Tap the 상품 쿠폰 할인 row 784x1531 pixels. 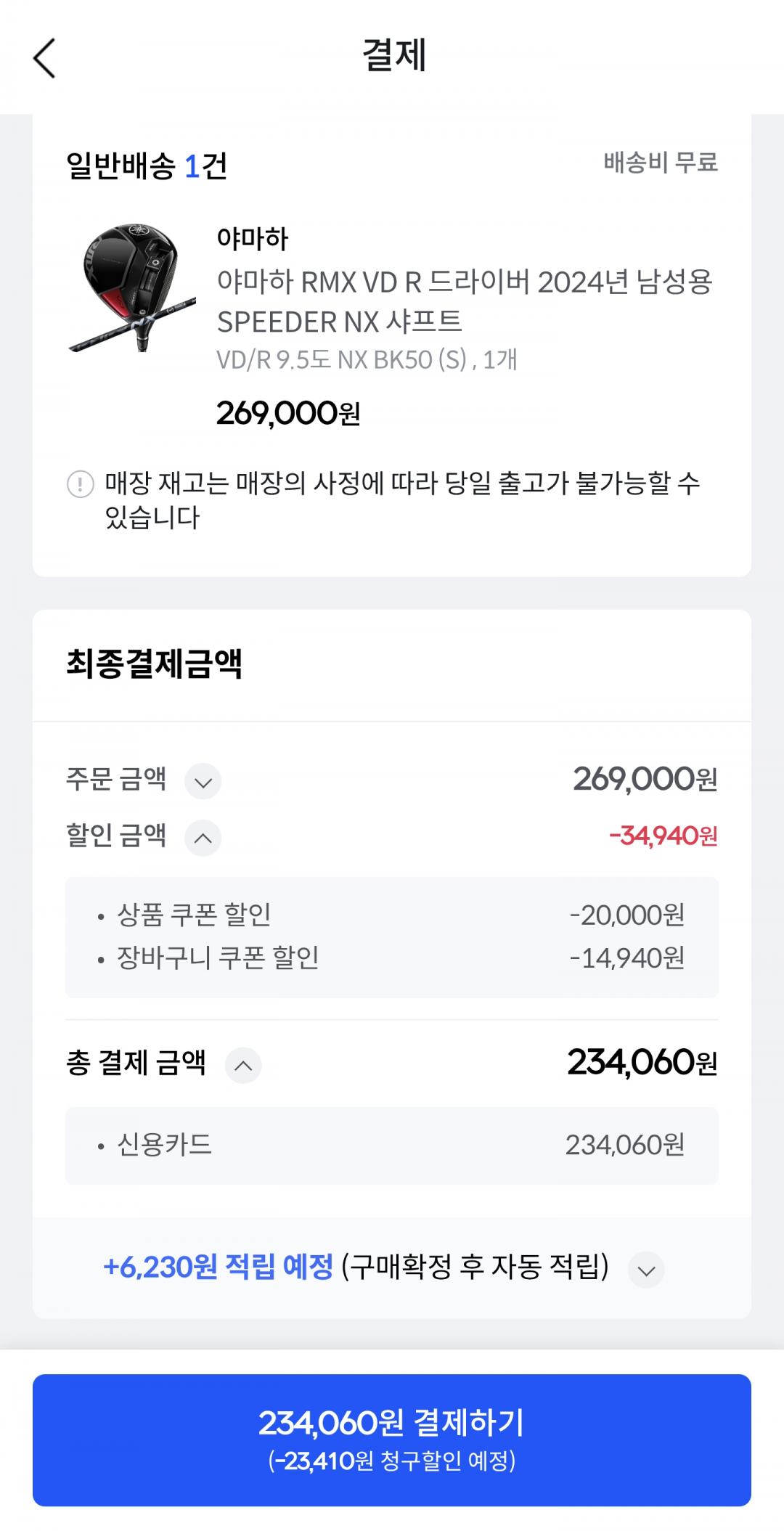tap(392, 915)
